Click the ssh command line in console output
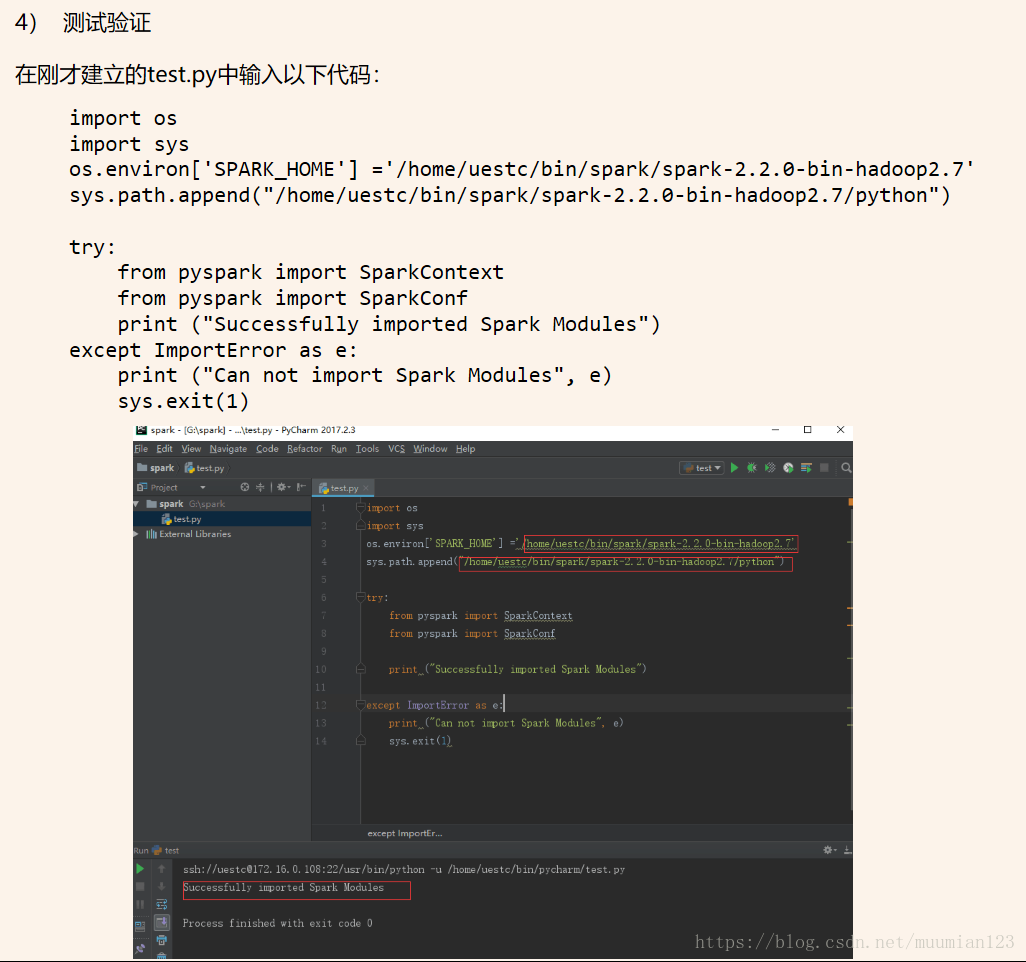 [404, 869]
